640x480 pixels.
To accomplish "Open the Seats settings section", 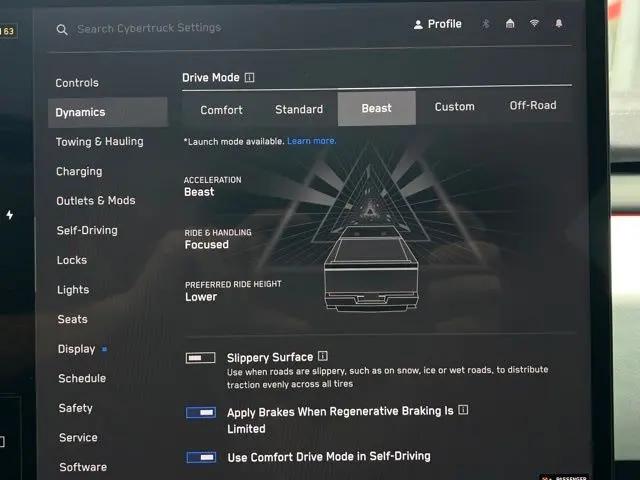I will (73, 319).
